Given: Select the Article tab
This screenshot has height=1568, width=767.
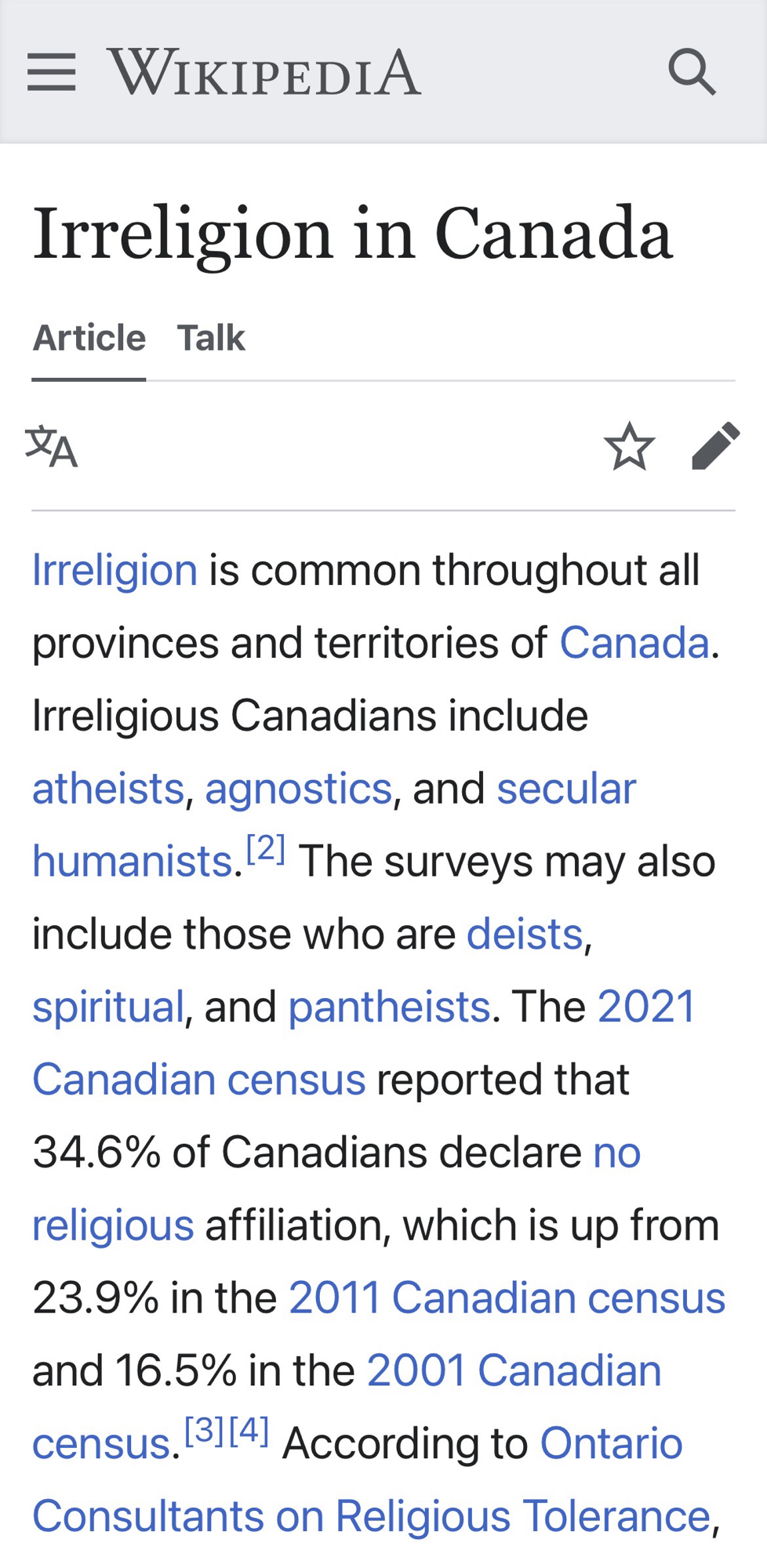Looking at the screenshot, I should click(89, 338).
